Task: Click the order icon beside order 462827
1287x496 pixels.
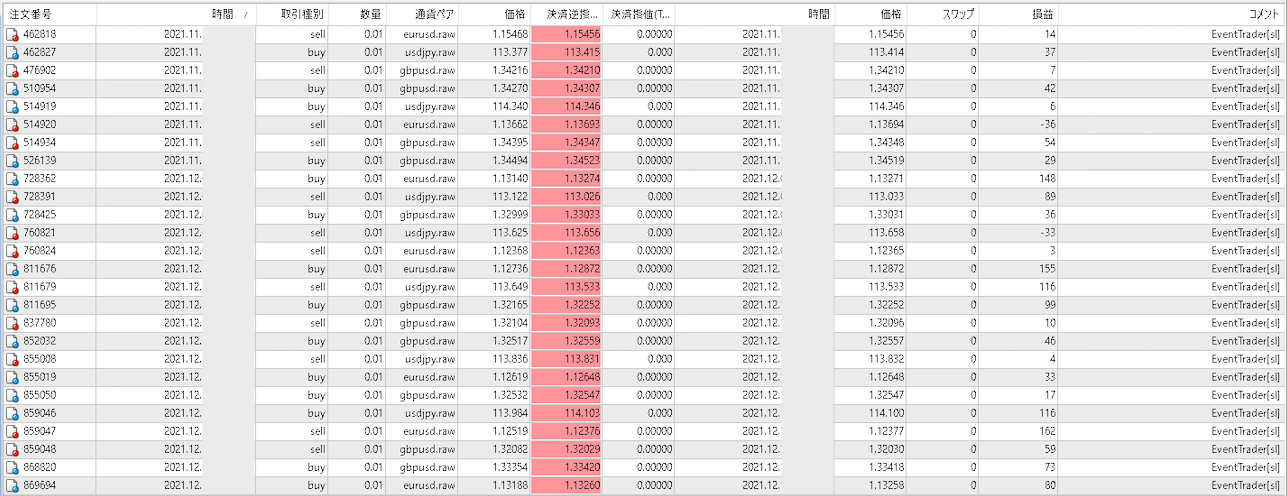Action: tap(12, 52)
